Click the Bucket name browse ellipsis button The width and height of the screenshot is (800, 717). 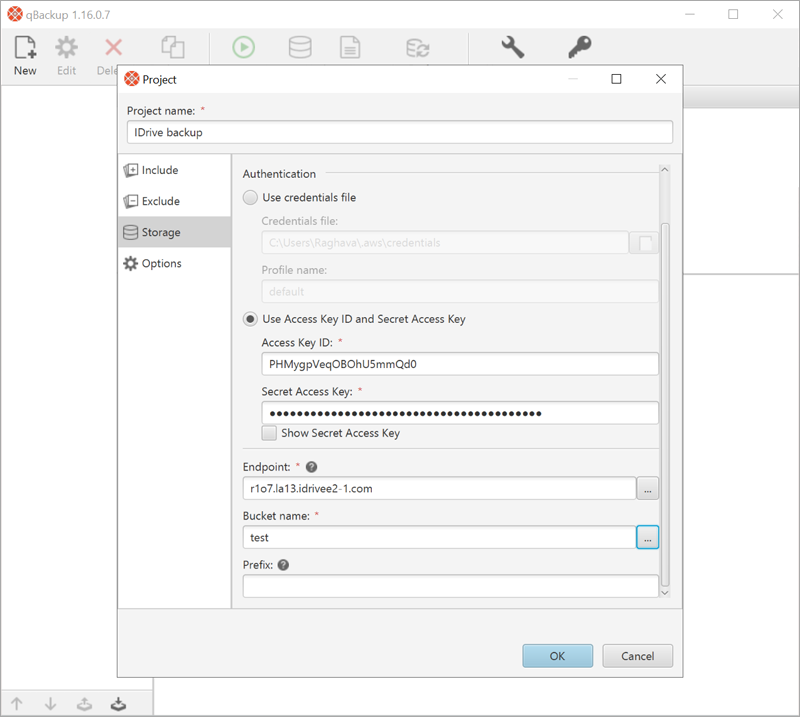[647, 537]
